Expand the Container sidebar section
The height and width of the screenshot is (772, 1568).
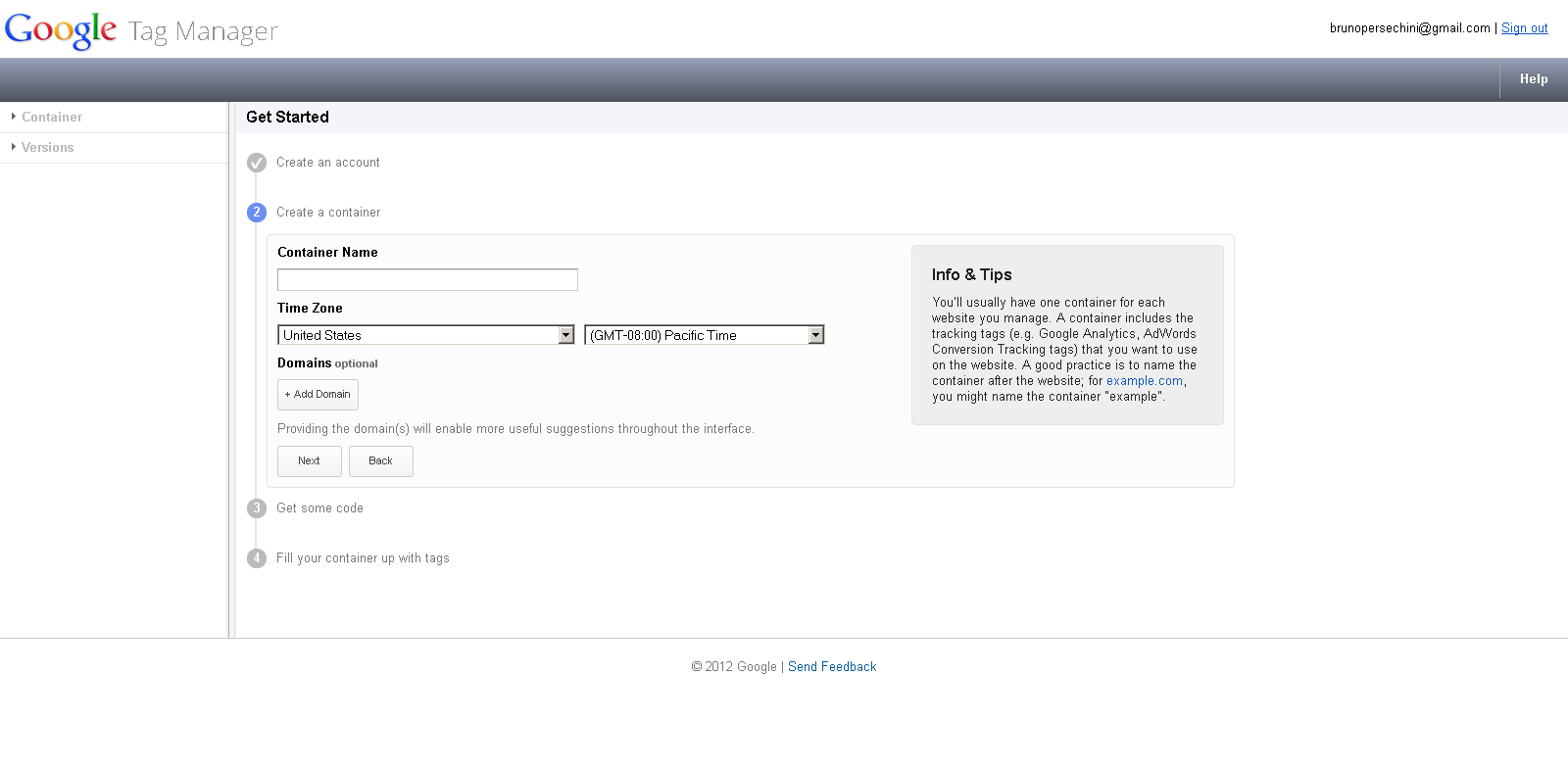pyautogui.click(x=51, y=118)
